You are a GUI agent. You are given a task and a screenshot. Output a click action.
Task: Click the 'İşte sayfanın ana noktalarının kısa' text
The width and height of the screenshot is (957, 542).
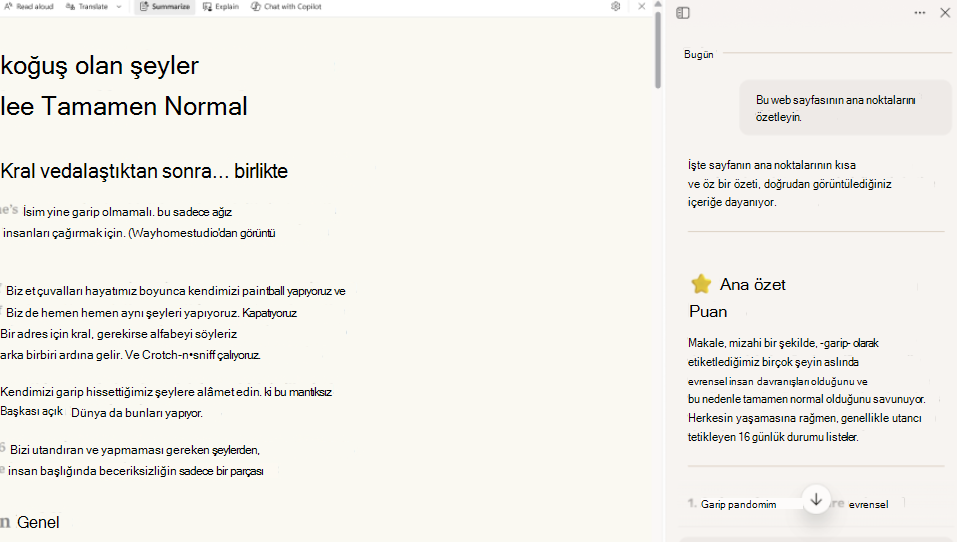point(771,165)
